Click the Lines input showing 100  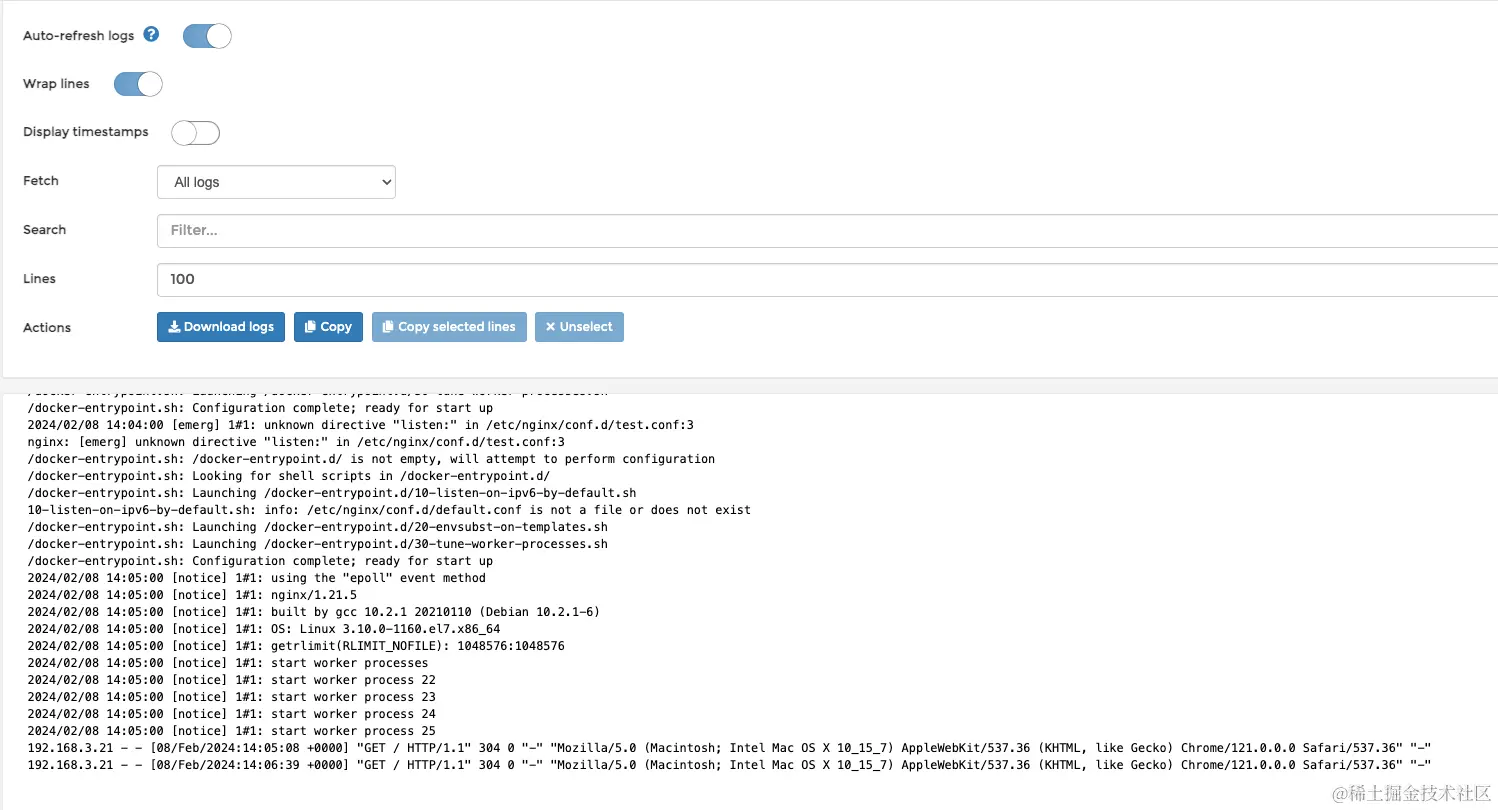[x=827, y=279]
